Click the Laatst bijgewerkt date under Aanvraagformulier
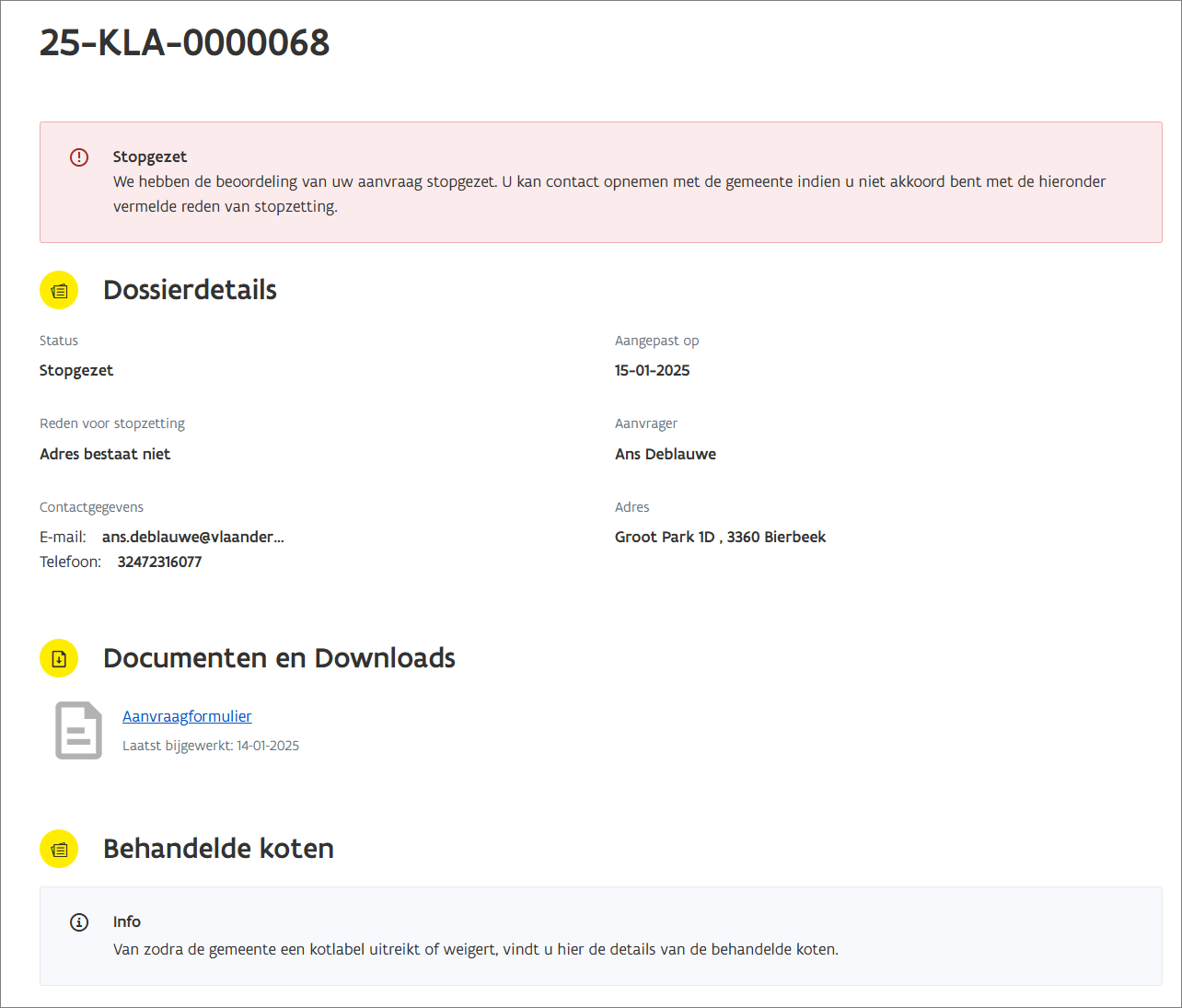 [211, 746]
